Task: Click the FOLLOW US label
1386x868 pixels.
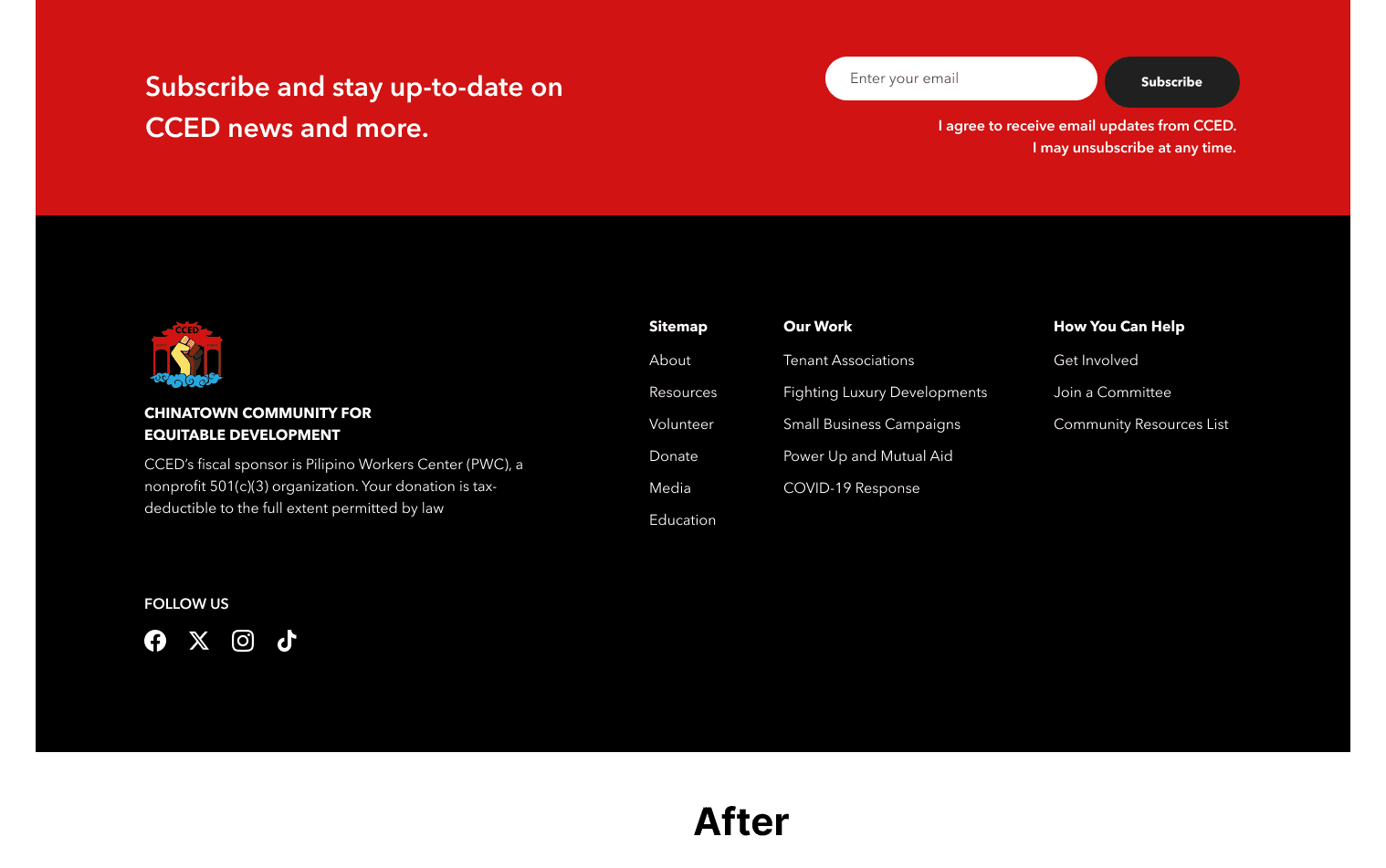Action: (186, 604)
